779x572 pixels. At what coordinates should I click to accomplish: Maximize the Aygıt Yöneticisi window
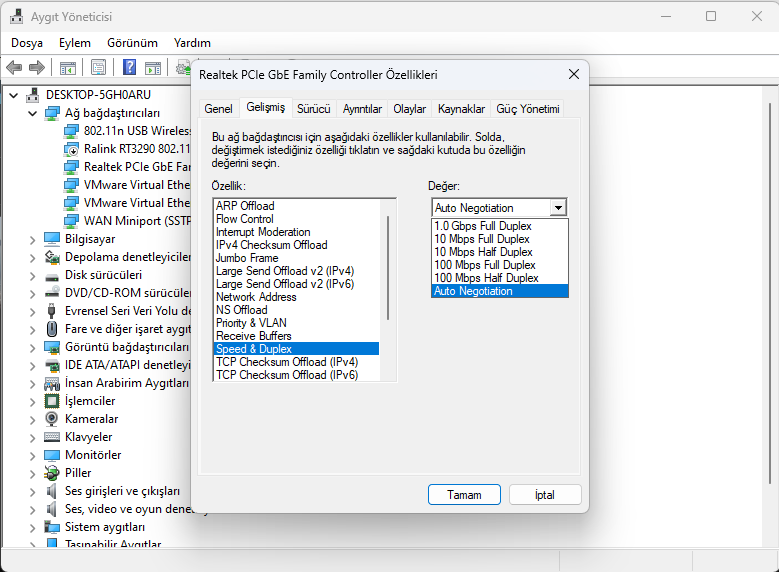(711, 16)
